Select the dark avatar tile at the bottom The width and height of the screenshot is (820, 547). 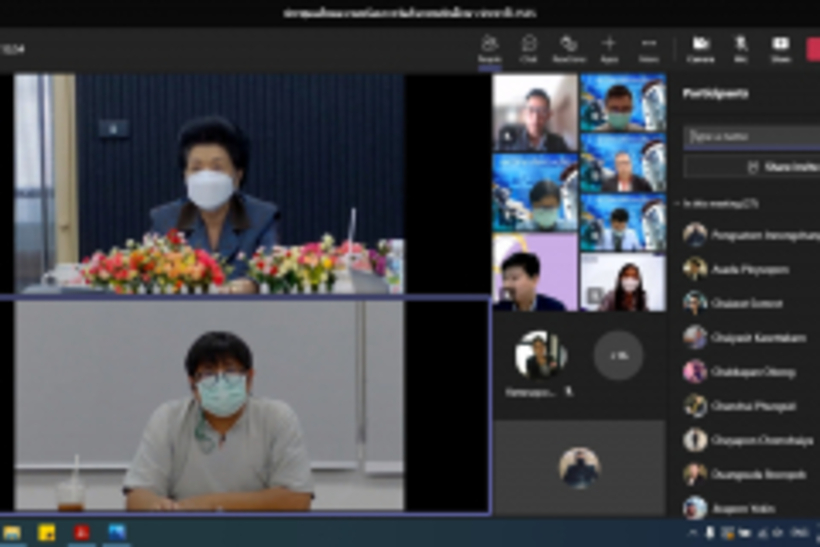tap(579, 468)
